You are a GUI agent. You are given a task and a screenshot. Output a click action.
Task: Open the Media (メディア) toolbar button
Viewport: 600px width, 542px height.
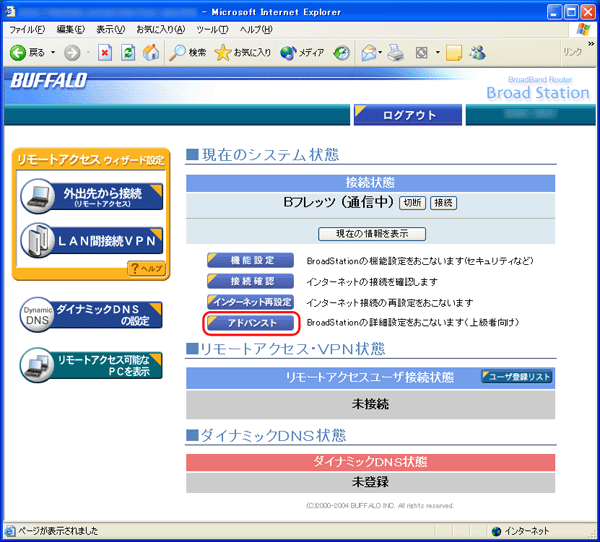(x=303, y=53)
